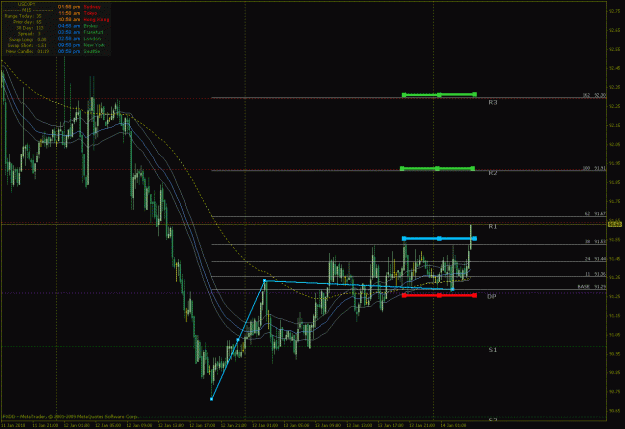Viewport: 625px width, 429px height.
Task: Click the 162 Fibonacci level label near R3
Action: tap(594, 95)
